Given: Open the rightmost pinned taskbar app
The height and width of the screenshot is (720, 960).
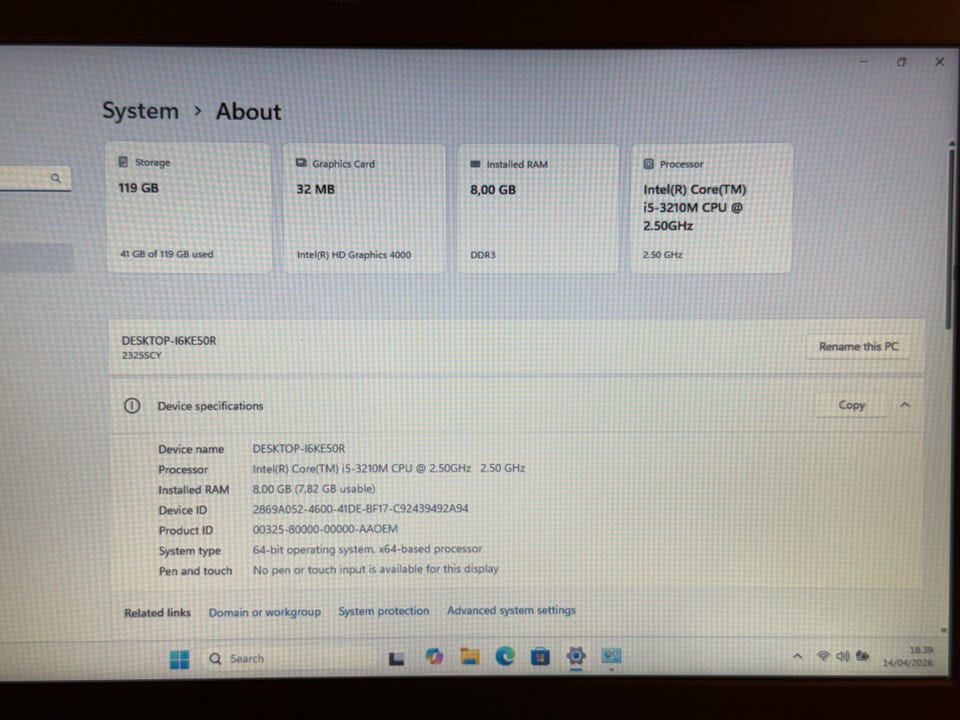Looking at the screenshot, I should [x=611, y=656].
